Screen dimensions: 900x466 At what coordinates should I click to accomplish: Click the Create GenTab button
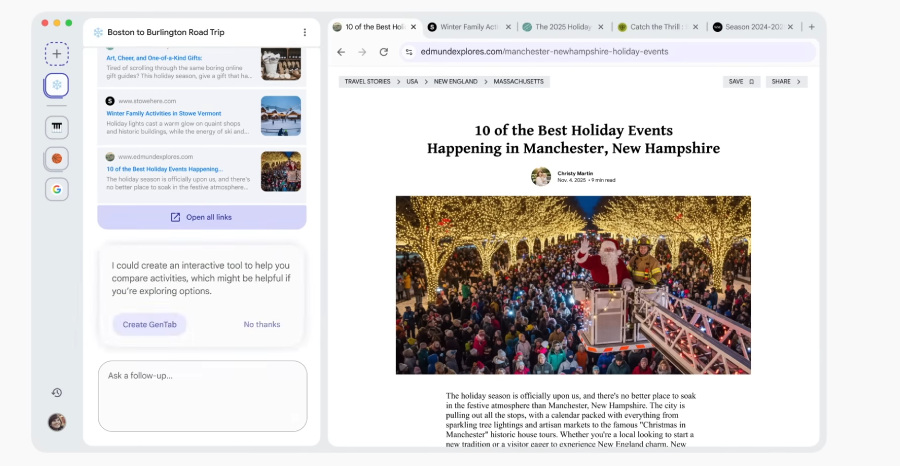click(149, 324)
